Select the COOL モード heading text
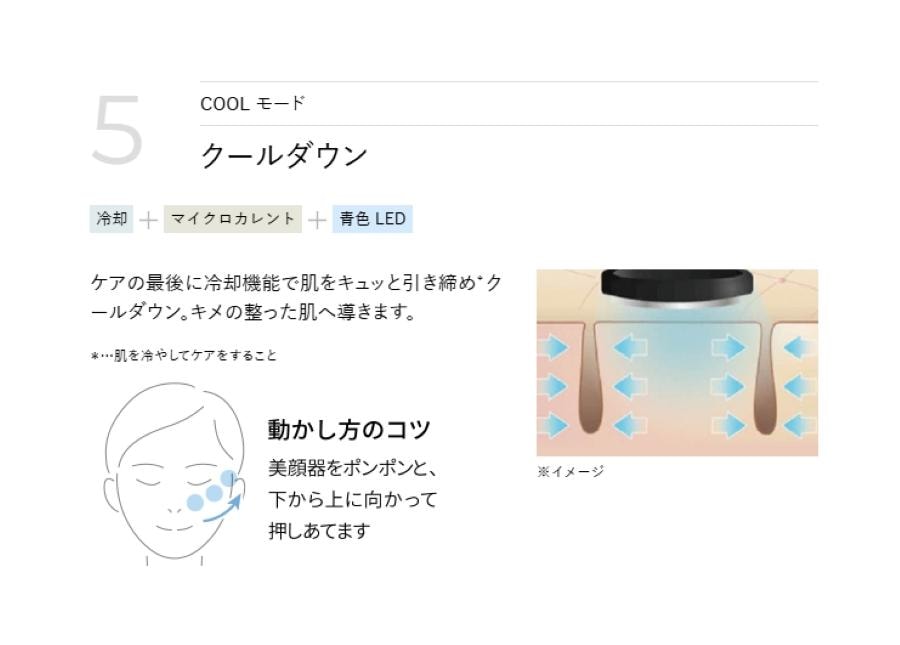900x645 pixels. pyautogui.click(x=252, y=104)
